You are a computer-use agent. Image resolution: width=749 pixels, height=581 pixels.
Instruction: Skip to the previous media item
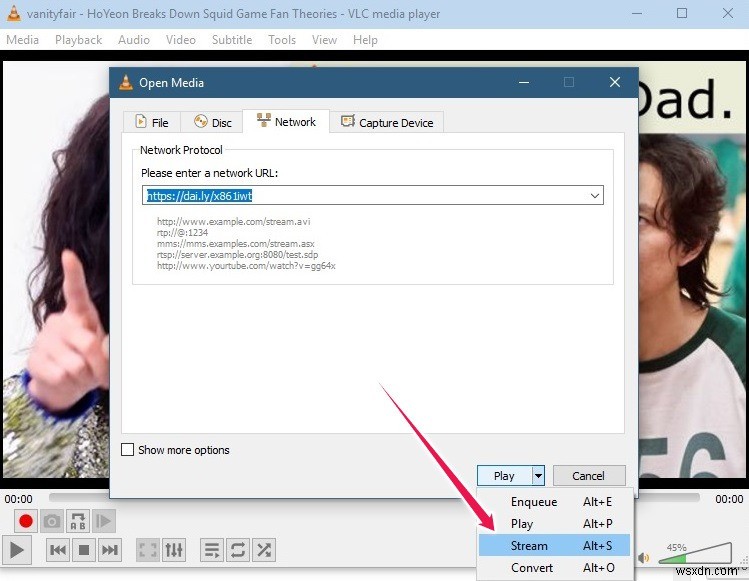(58, 550)
